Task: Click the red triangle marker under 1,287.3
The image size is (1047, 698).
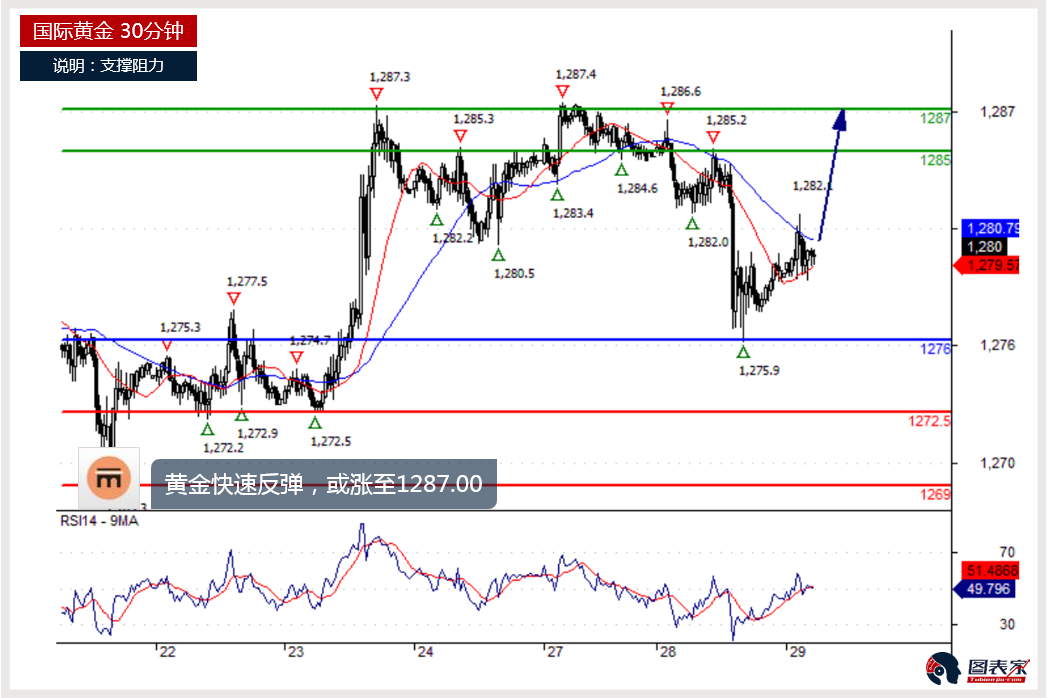Action: coord(377,94)
